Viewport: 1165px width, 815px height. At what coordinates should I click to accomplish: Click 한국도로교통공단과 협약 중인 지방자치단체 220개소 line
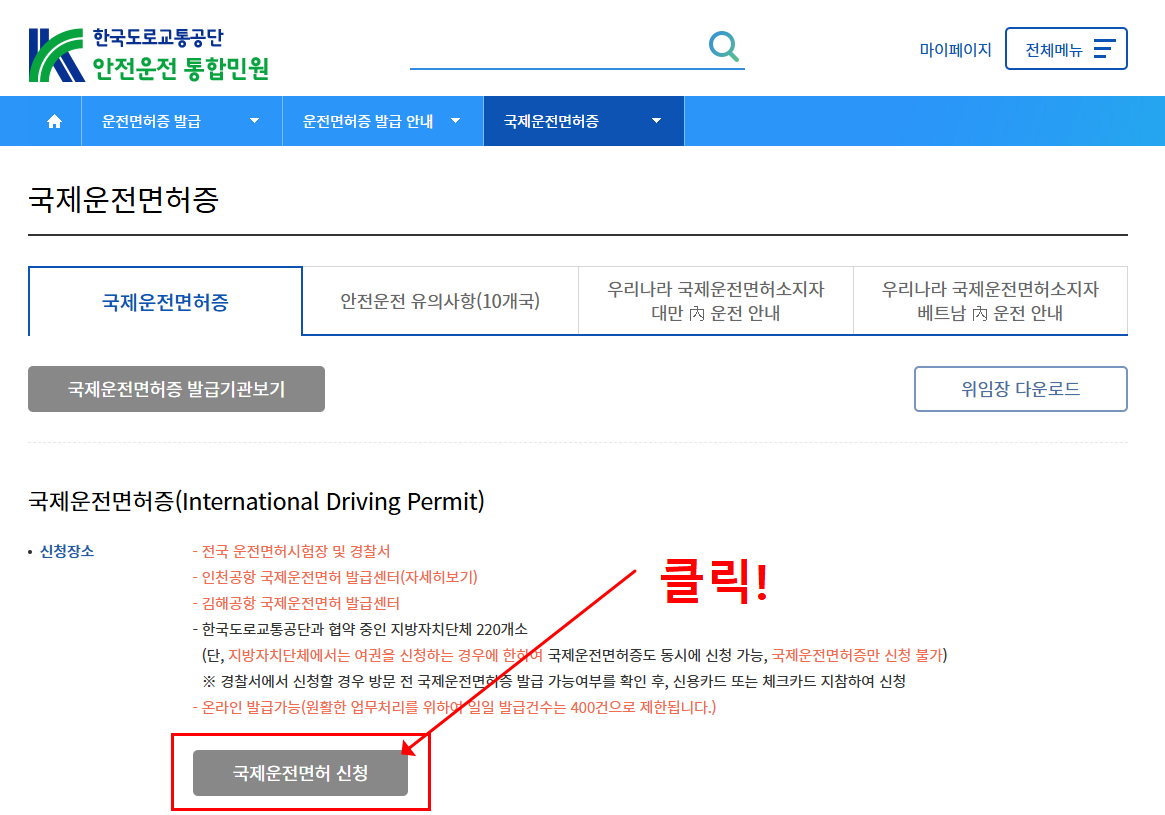click(x=360, y=629)
